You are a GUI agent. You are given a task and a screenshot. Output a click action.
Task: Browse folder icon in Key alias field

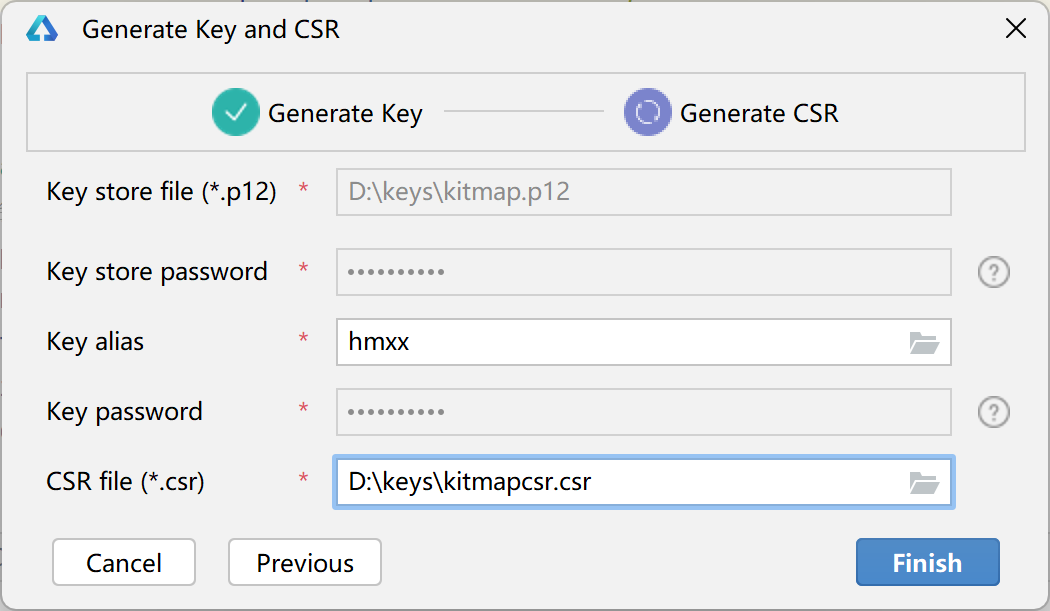924,343
